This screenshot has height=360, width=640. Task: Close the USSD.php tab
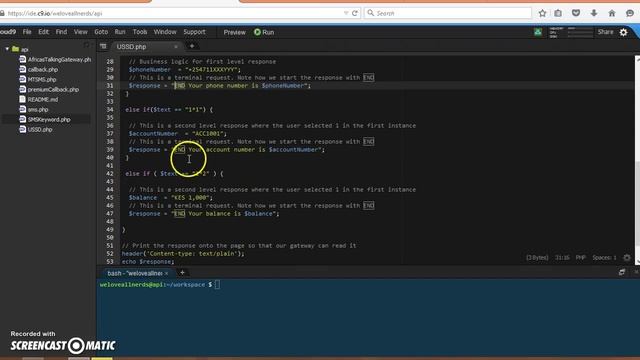tap(176, 47)
